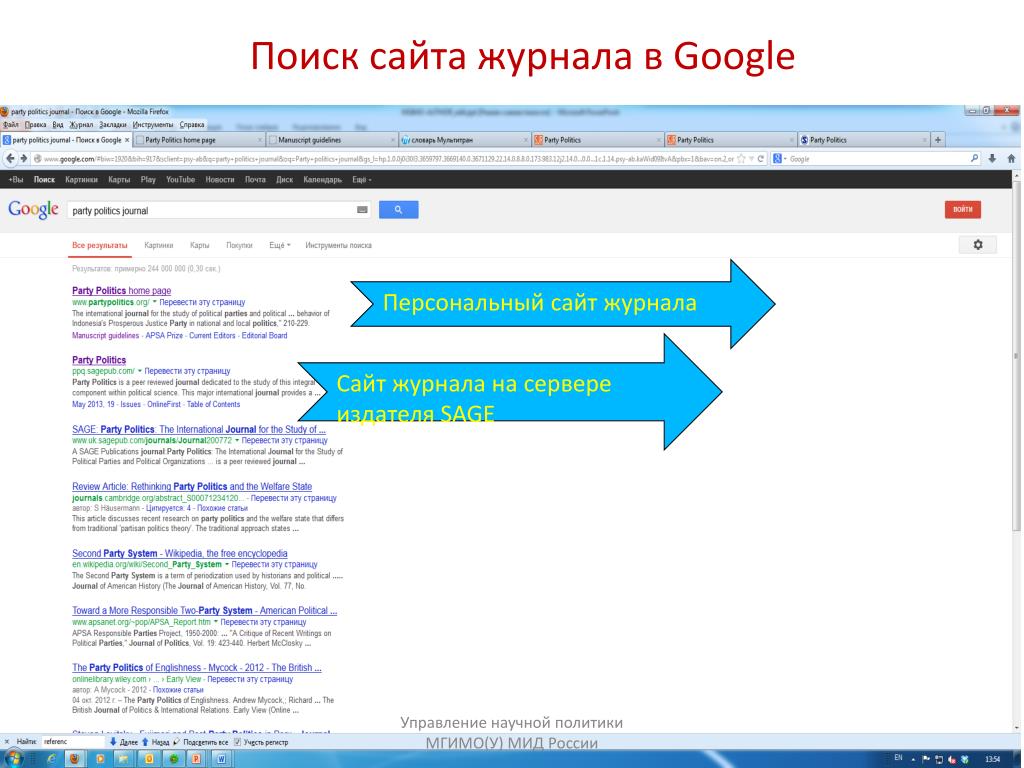Open 'Manuscript guidelines' sitelink
The image size is (1024, 768).
[x=105, y=336]
